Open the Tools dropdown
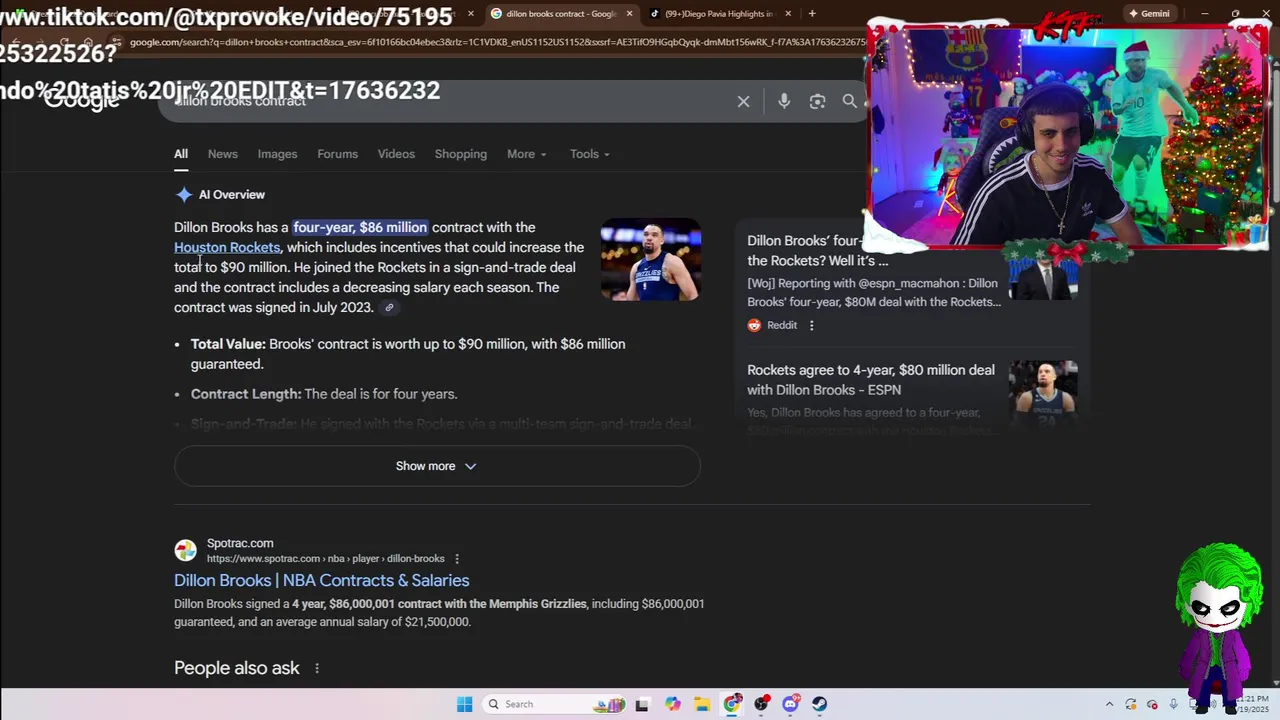 [x=590, y=154]
